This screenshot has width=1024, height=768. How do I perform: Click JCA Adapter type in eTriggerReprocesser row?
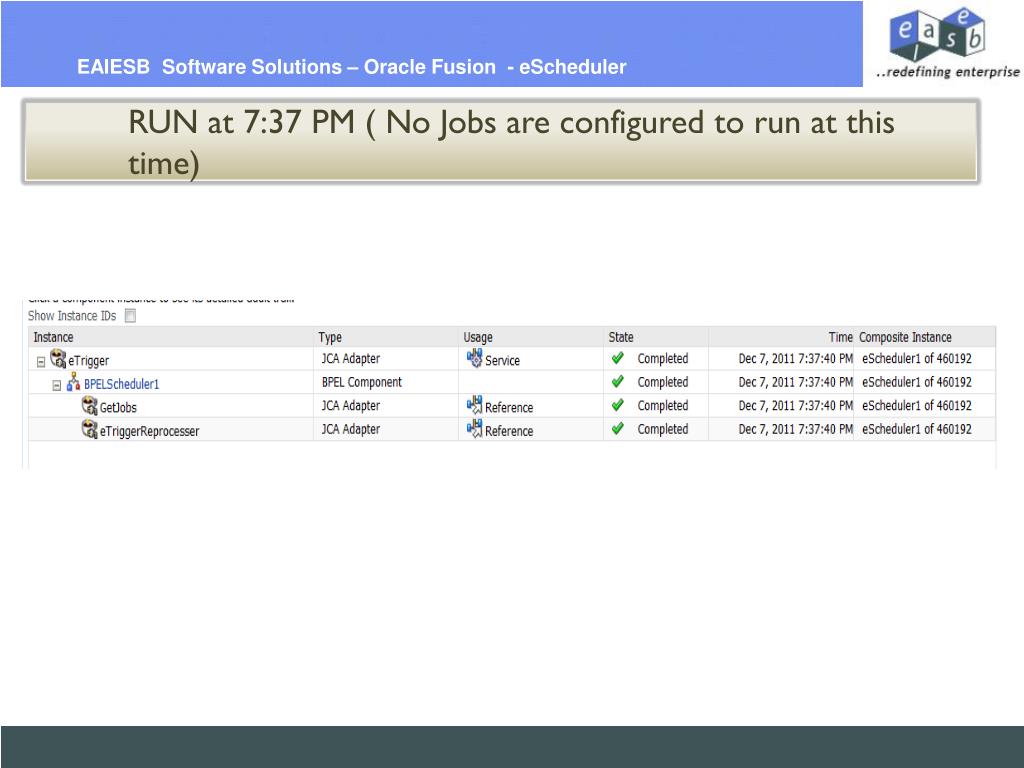[351, 429]
